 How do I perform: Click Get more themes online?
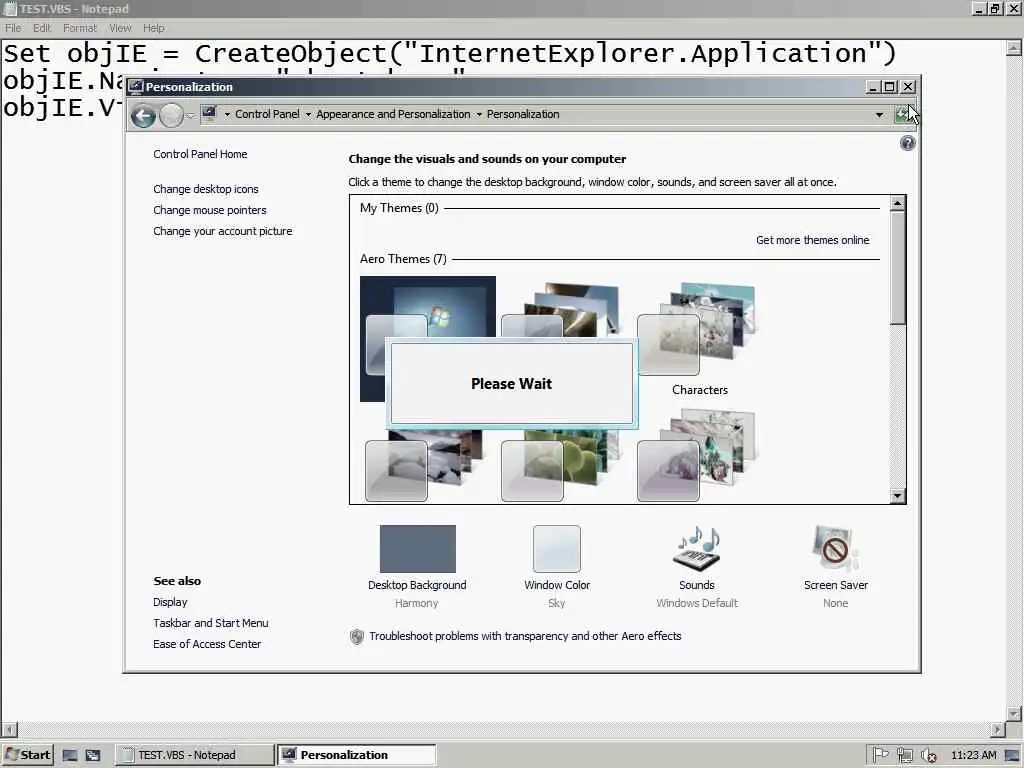point(812,240)
